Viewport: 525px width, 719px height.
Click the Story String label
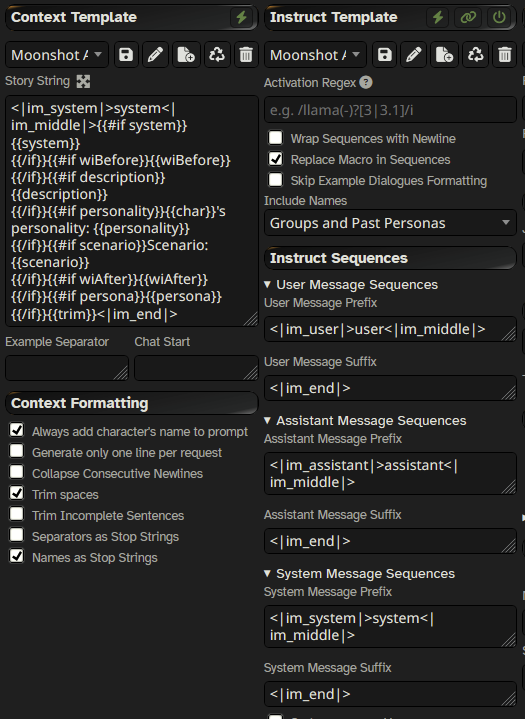tap(38, 81)
